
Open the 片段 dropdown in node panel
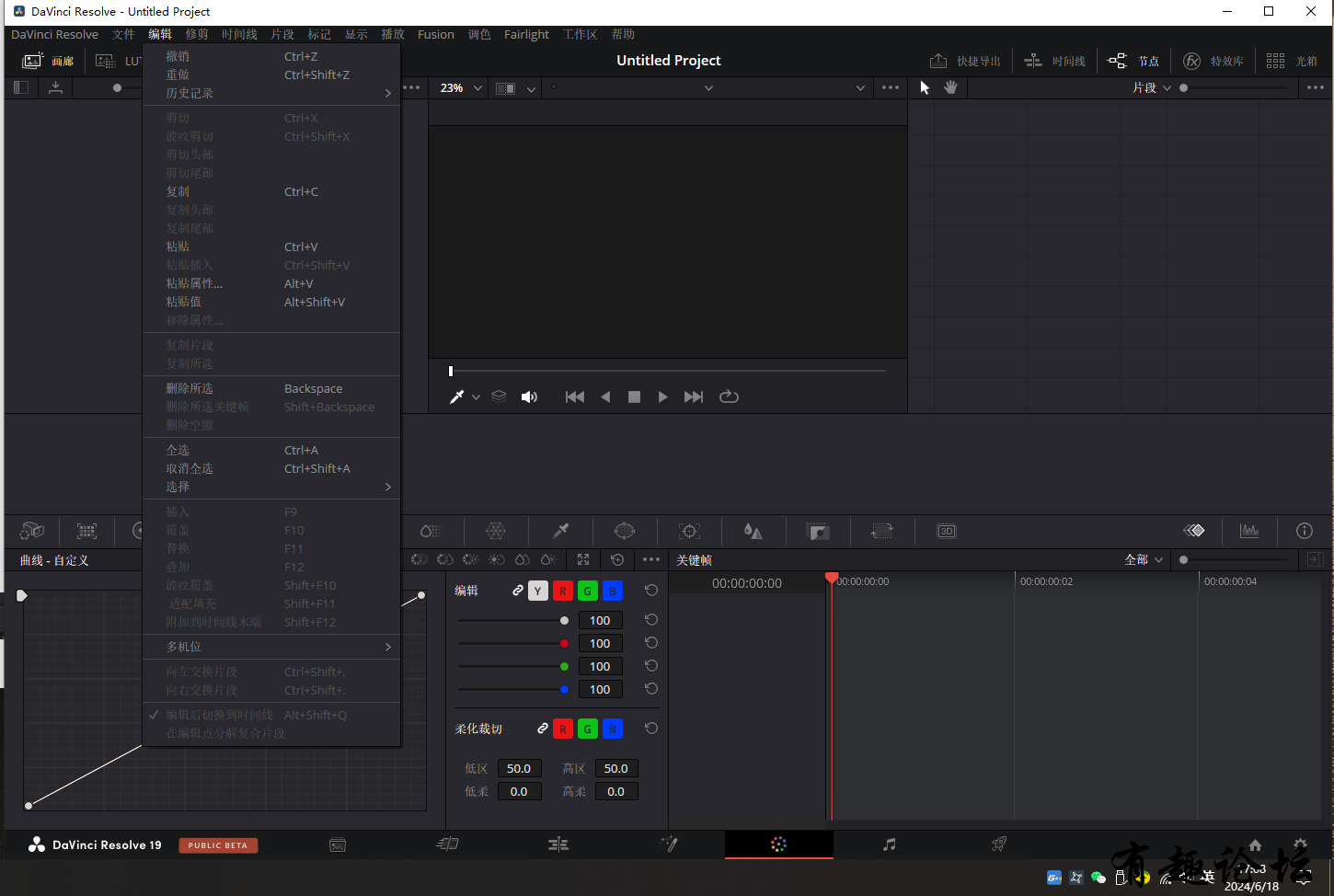(1152, 88)
